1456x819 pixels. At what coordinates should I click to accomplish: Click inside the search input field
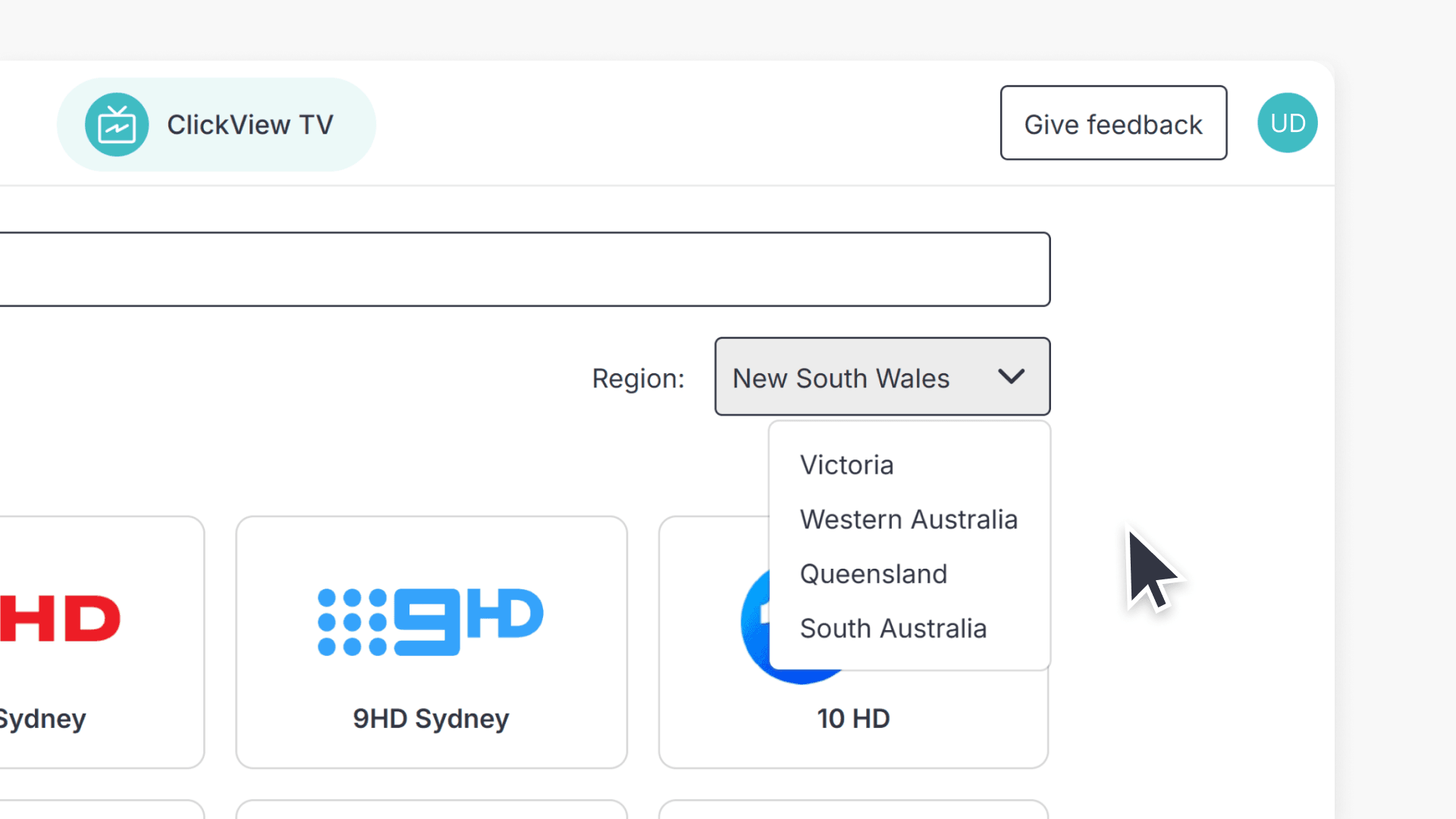tap(523, 268)
